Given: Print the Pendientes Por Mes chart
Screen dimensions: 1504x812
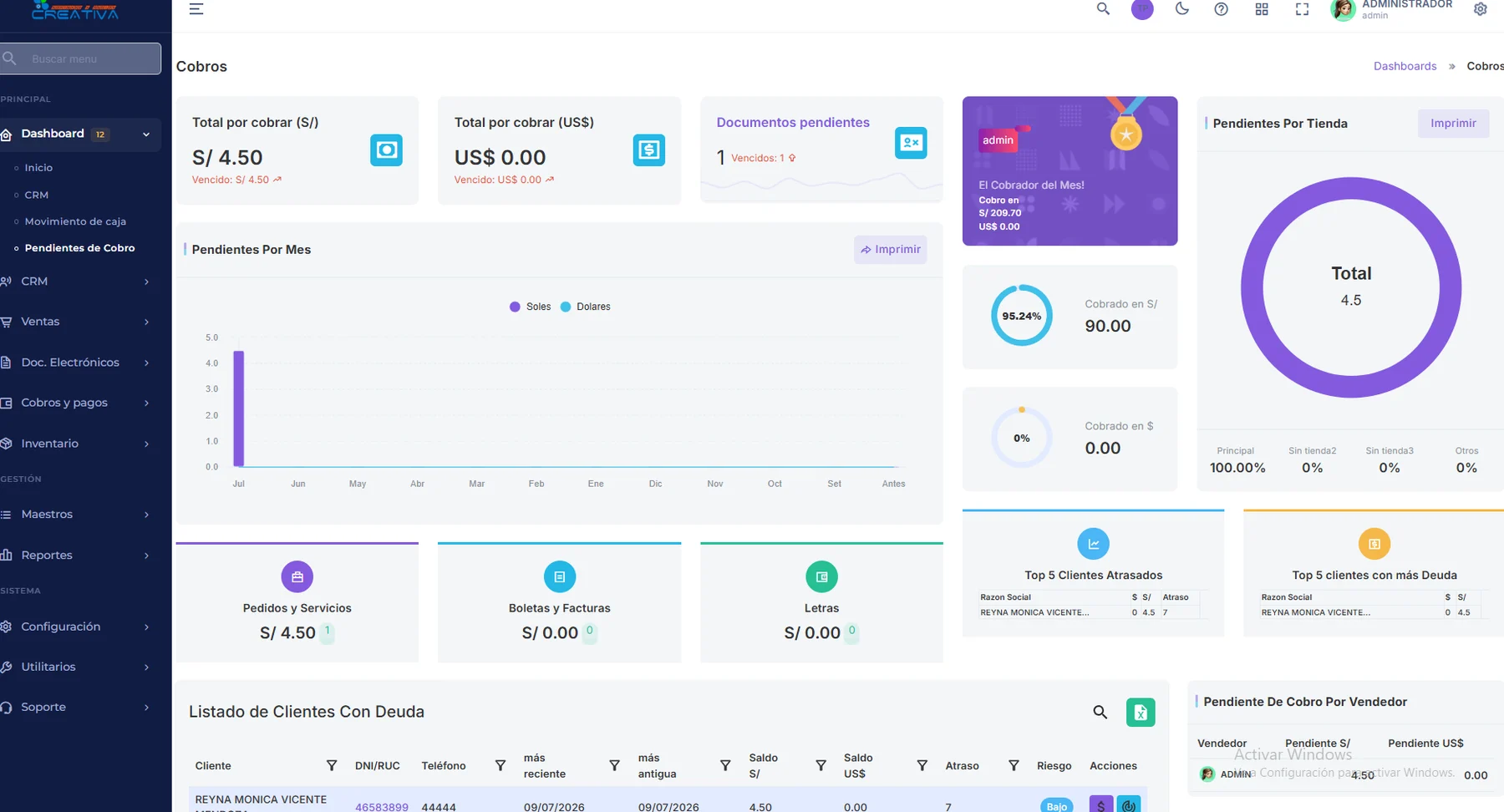Looking at the screenshot, I should tap(891, 250).
